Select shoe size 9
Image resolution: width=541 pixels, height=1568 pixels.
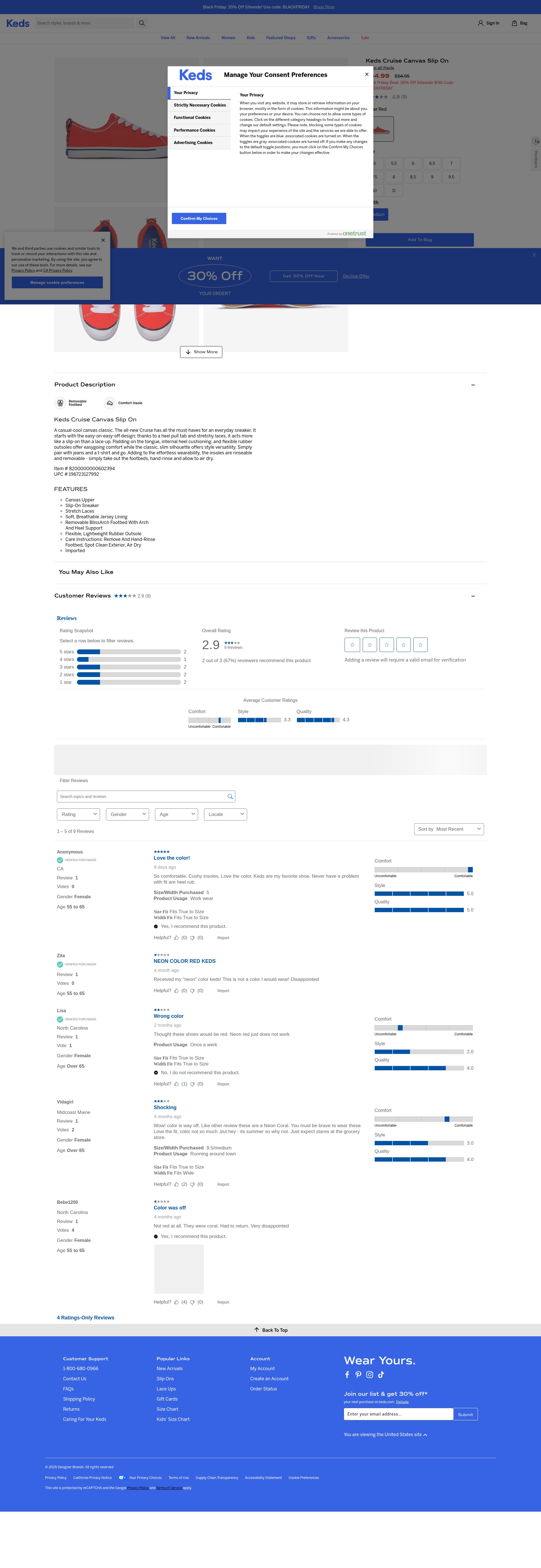(x=432, y=177)
